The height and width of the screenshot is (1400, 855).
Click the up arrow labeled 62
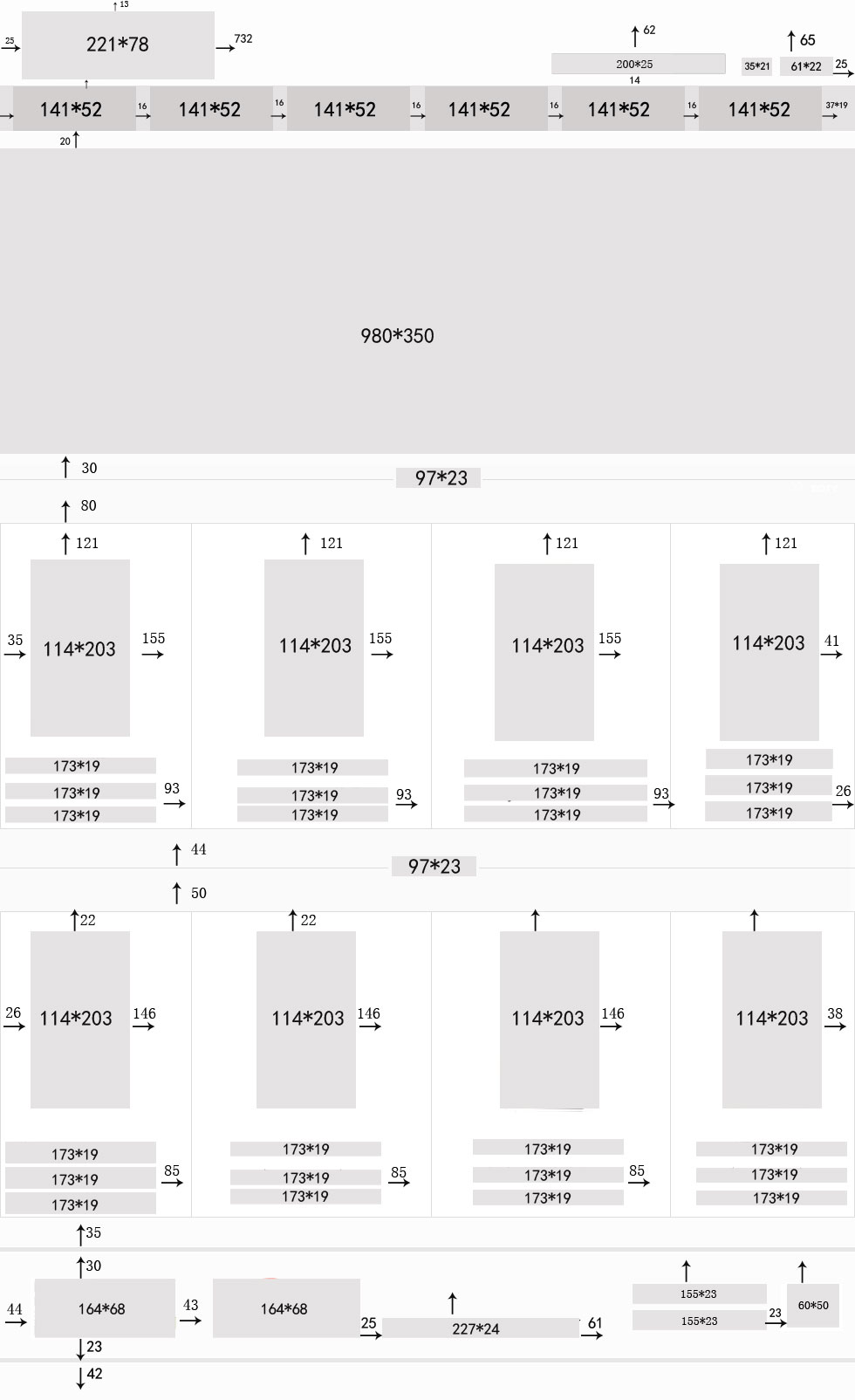pos(635,36)
